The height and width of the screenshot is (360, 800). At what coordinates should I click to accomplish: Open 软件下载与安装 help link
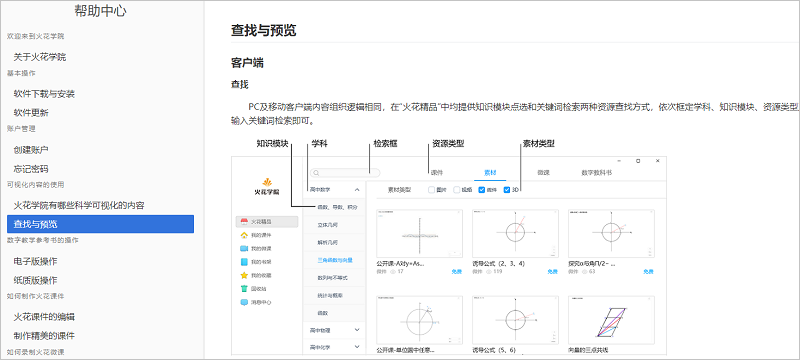point(44,94)
